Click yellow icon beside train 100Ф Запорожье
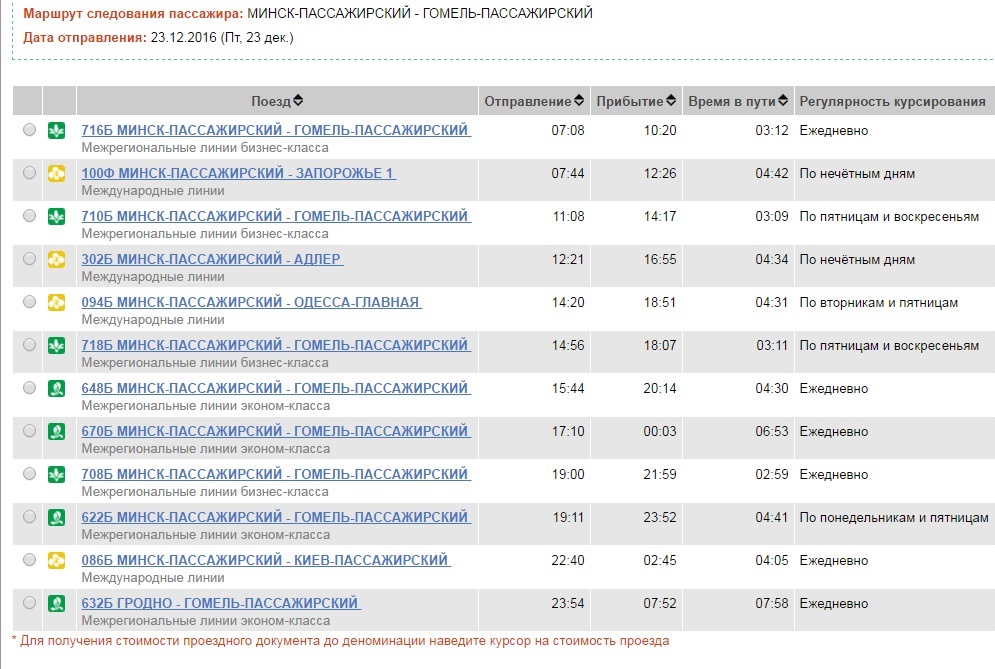The image size is (995, 669). [x=58, y=173]
